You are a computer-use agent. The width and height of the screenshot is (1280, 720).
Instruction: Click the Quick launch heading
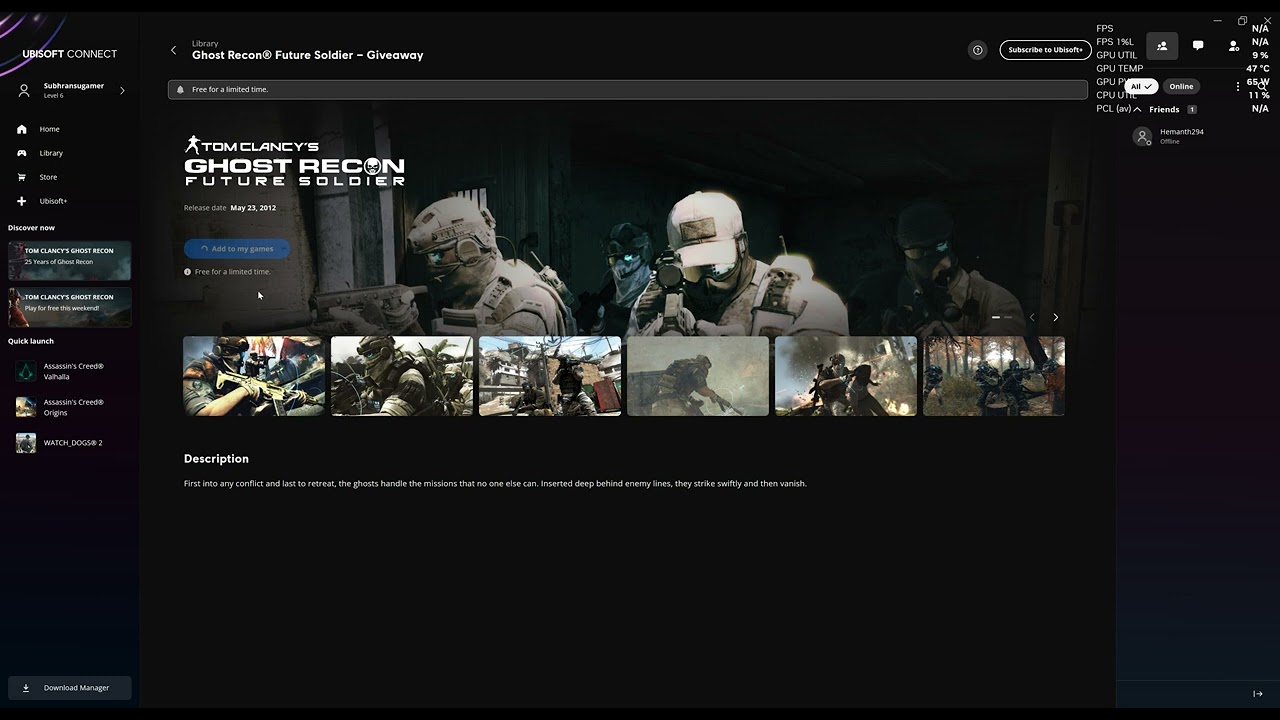31,341
